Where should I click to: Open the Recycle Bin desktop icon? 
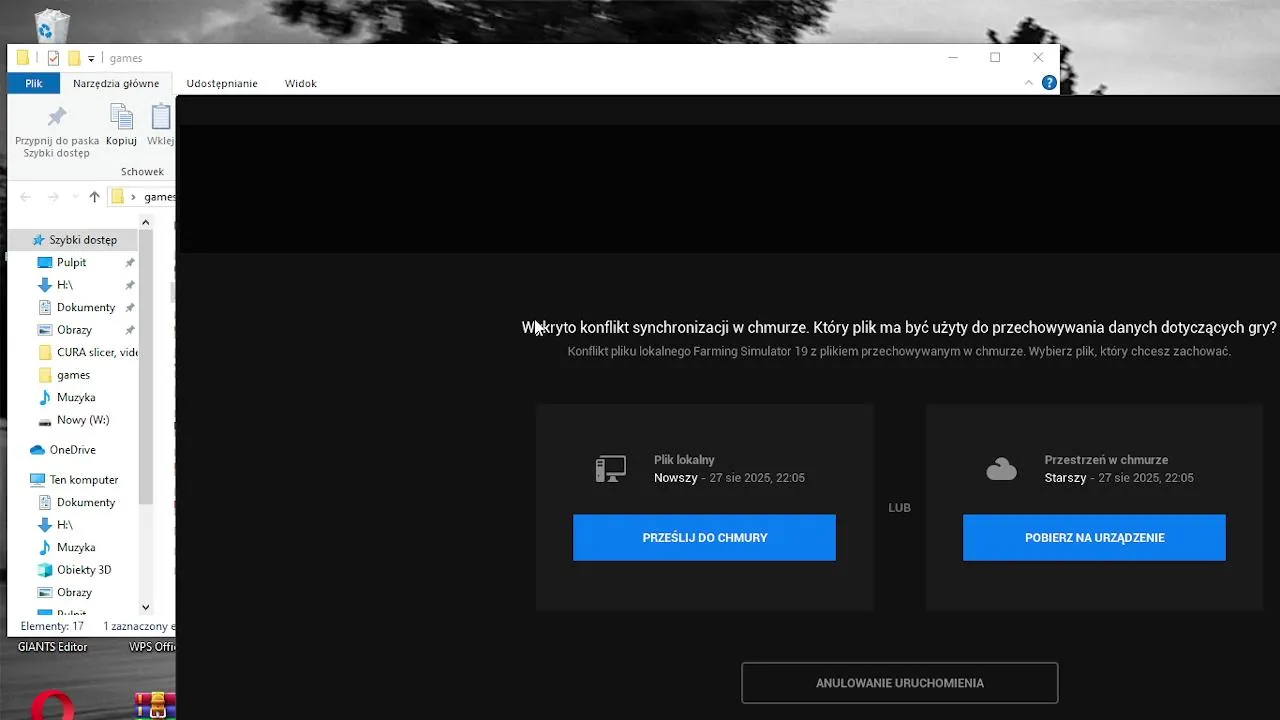52,25
